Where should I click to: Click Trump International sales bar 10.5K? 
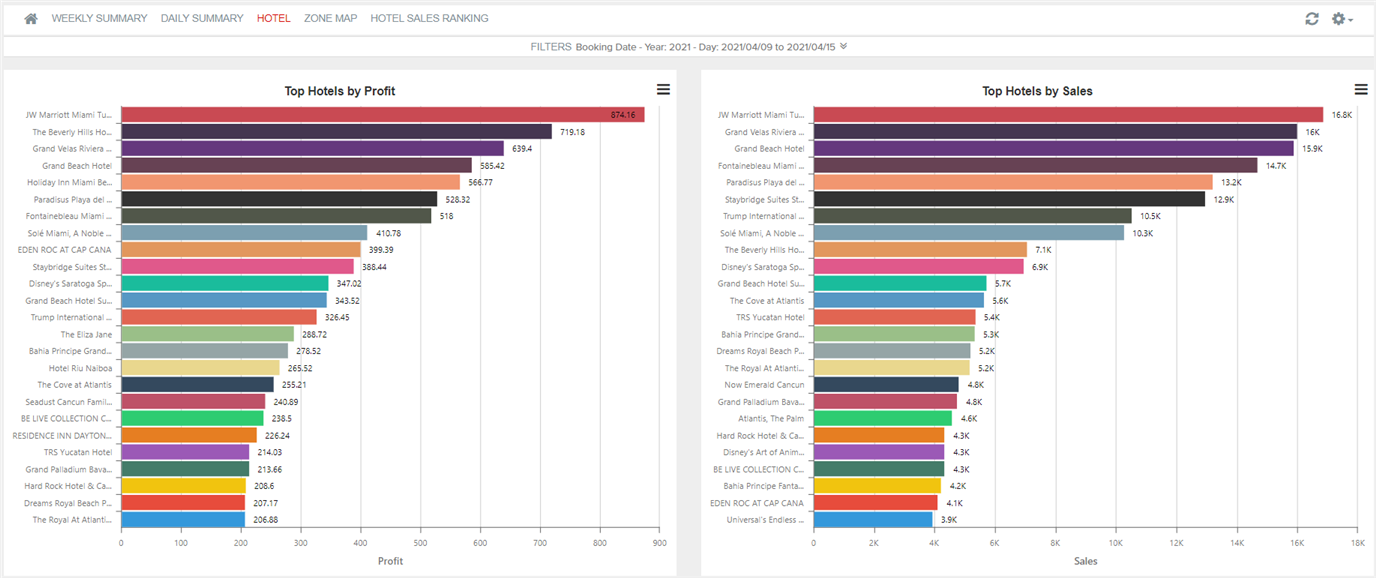[x=973, y=216]
